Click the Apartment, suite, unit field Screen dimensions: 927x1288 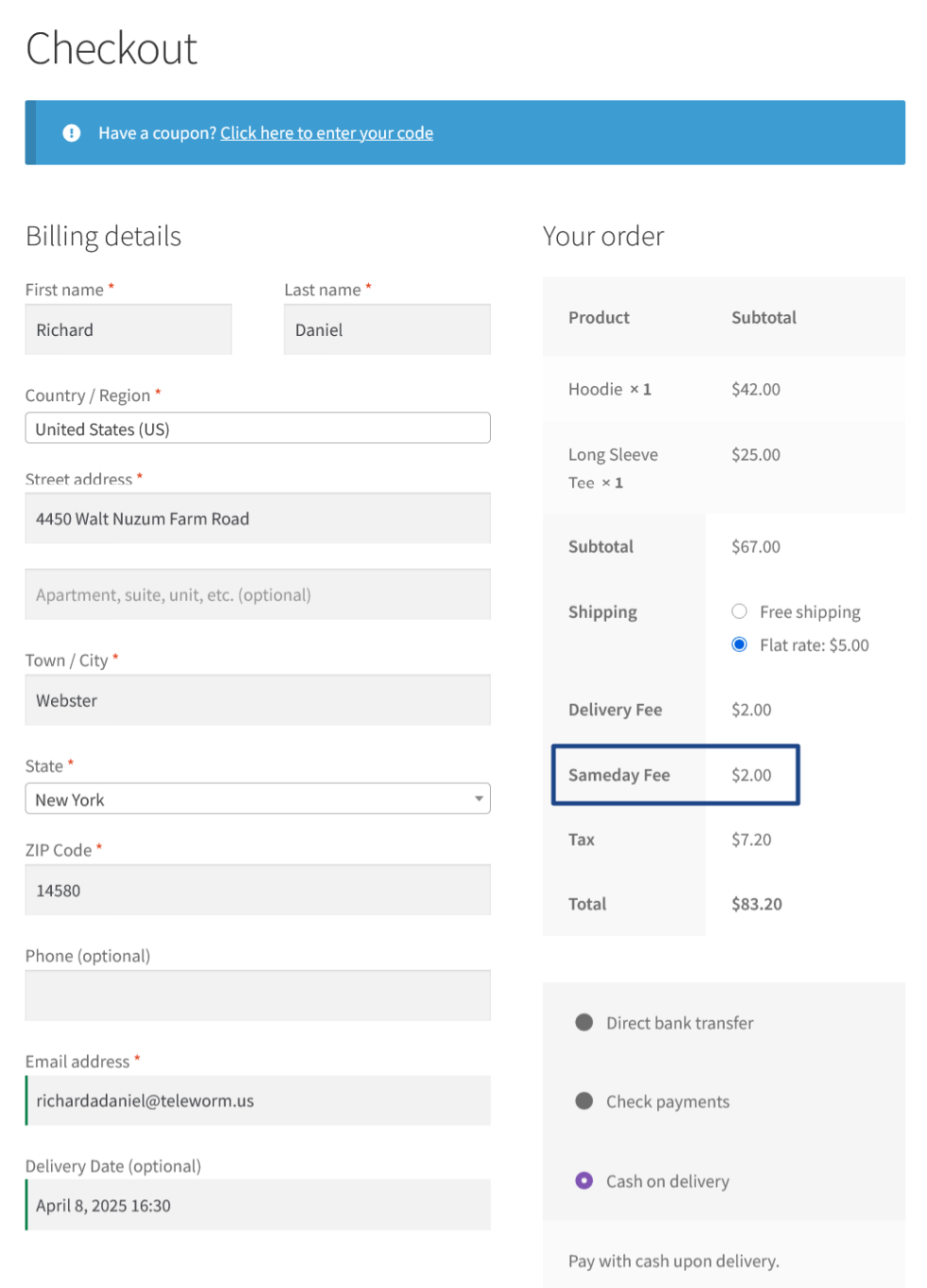tap(257, 595)
